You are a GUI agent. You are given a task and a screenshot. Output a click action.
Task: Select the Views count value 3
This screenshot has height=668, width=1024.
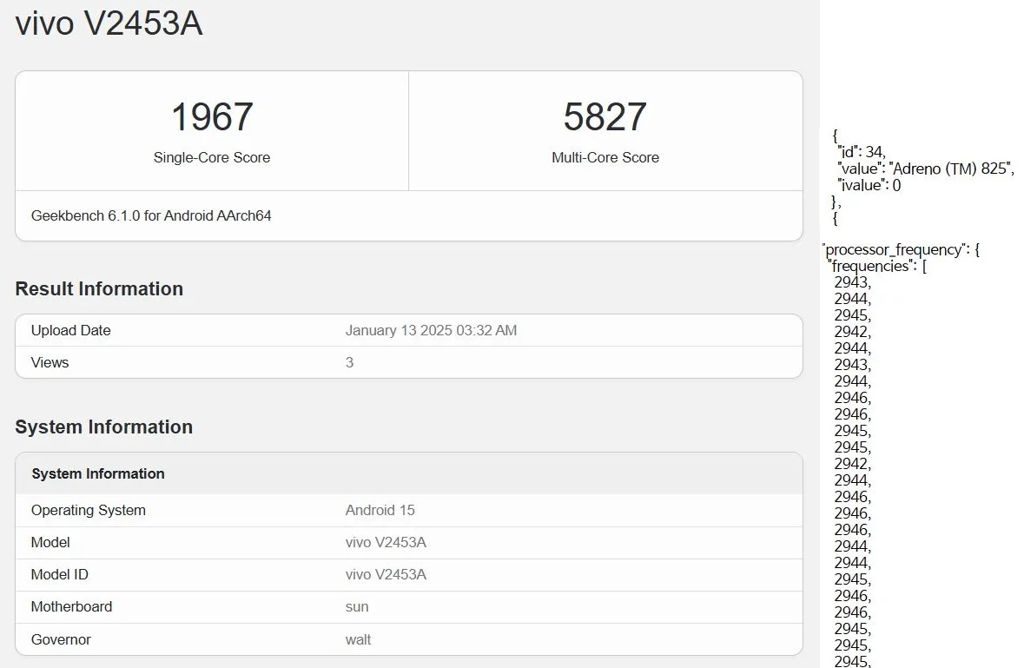pyautogui.click(x=349, y=362)
